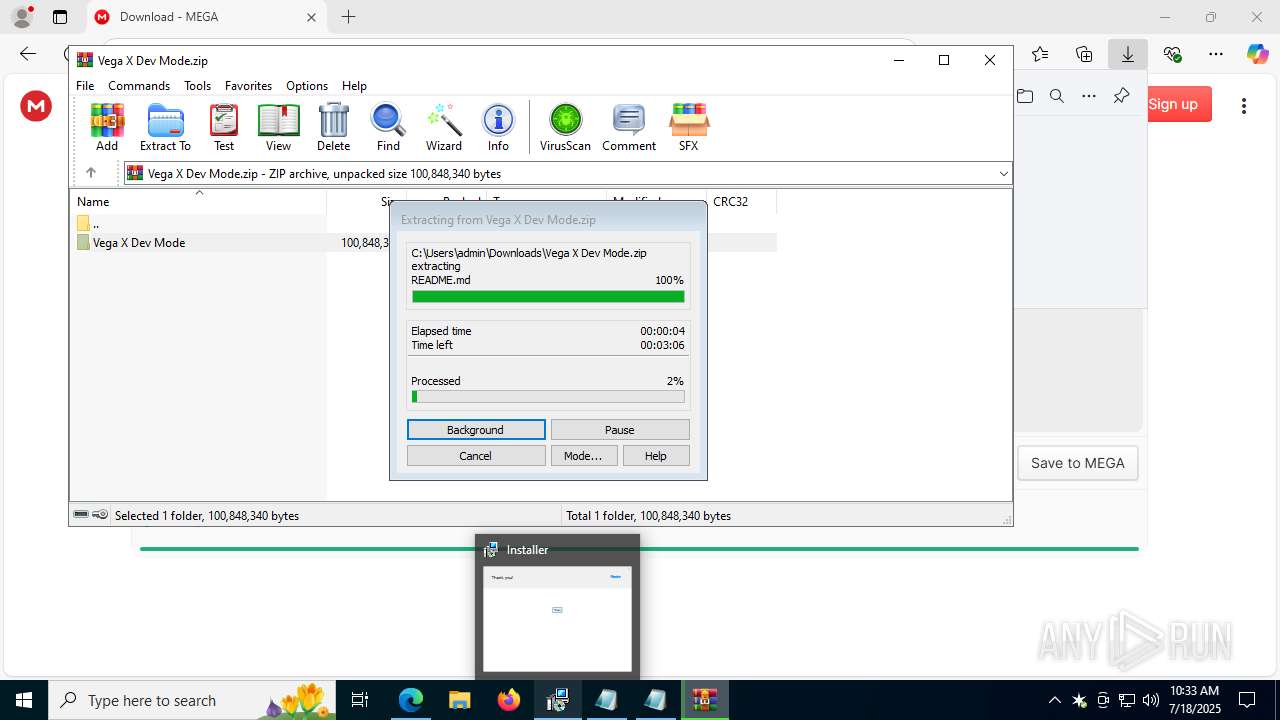1280x720 pixels.
Task: Click the README.md file progress bar
Action: (x=548, y=296)
